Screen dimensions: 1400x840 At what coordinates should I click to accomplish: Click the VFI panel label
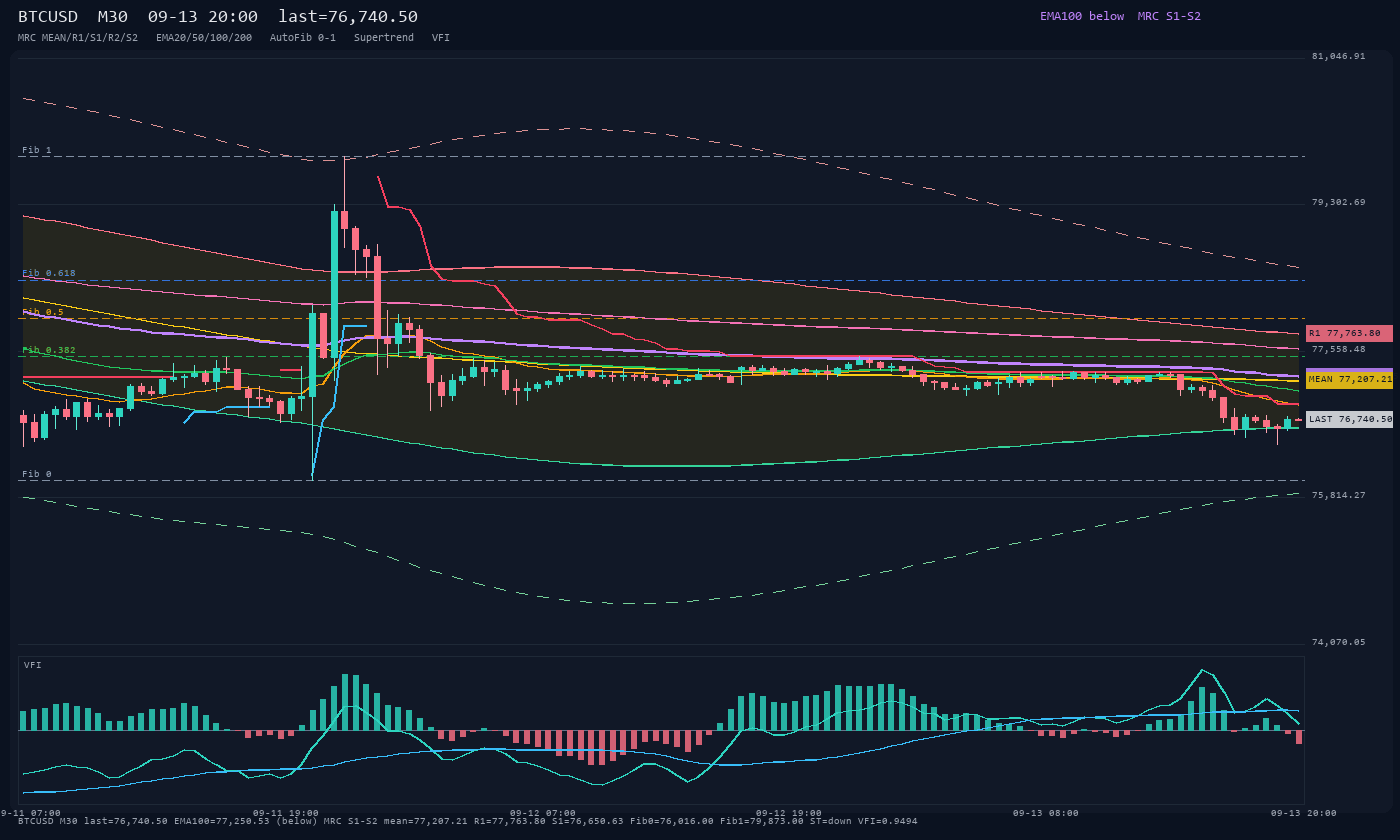pyautogui.click(x=33, y=665)
